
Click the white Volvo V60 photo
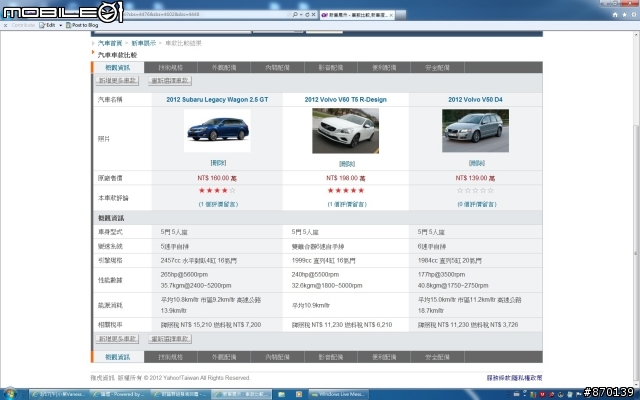[345, 131]
